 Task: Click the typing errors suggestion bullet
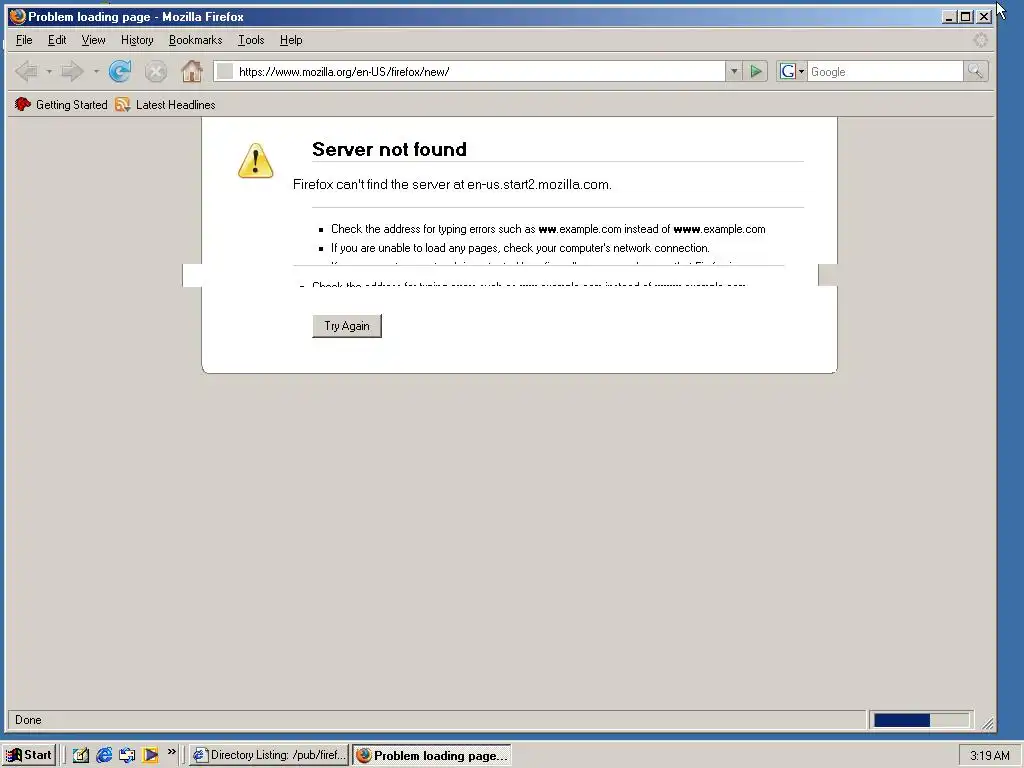click(x=548, y=229)
